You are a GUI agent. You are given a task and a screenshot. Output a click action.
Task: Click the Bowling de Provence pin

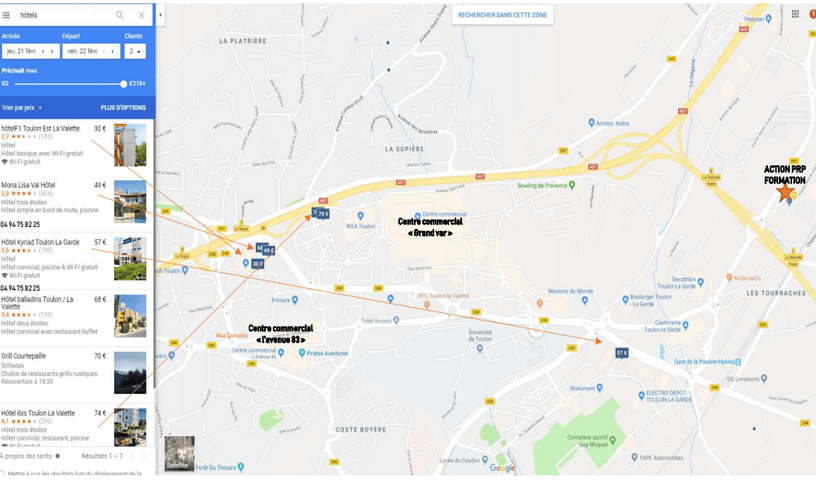(572, 185)
